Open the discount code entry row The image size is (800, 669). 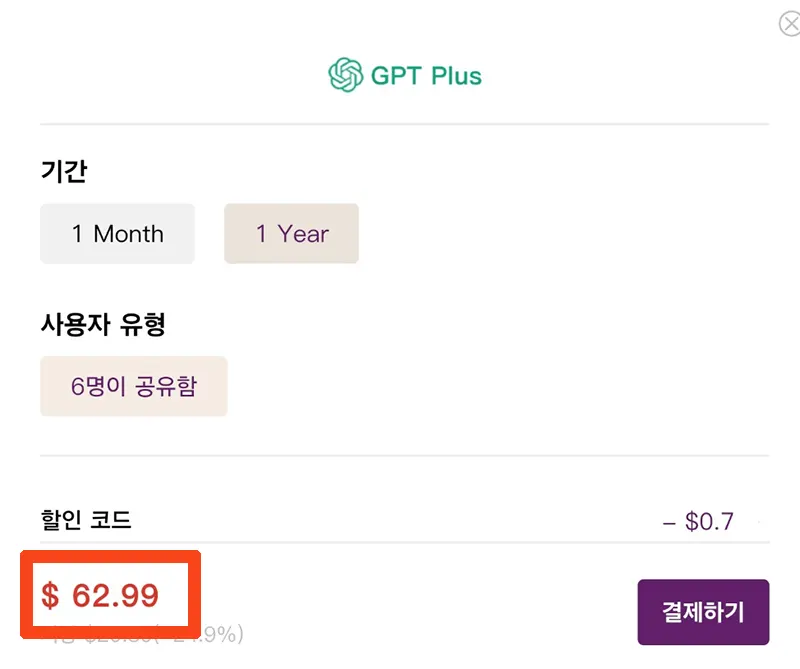tap(400, 521)
